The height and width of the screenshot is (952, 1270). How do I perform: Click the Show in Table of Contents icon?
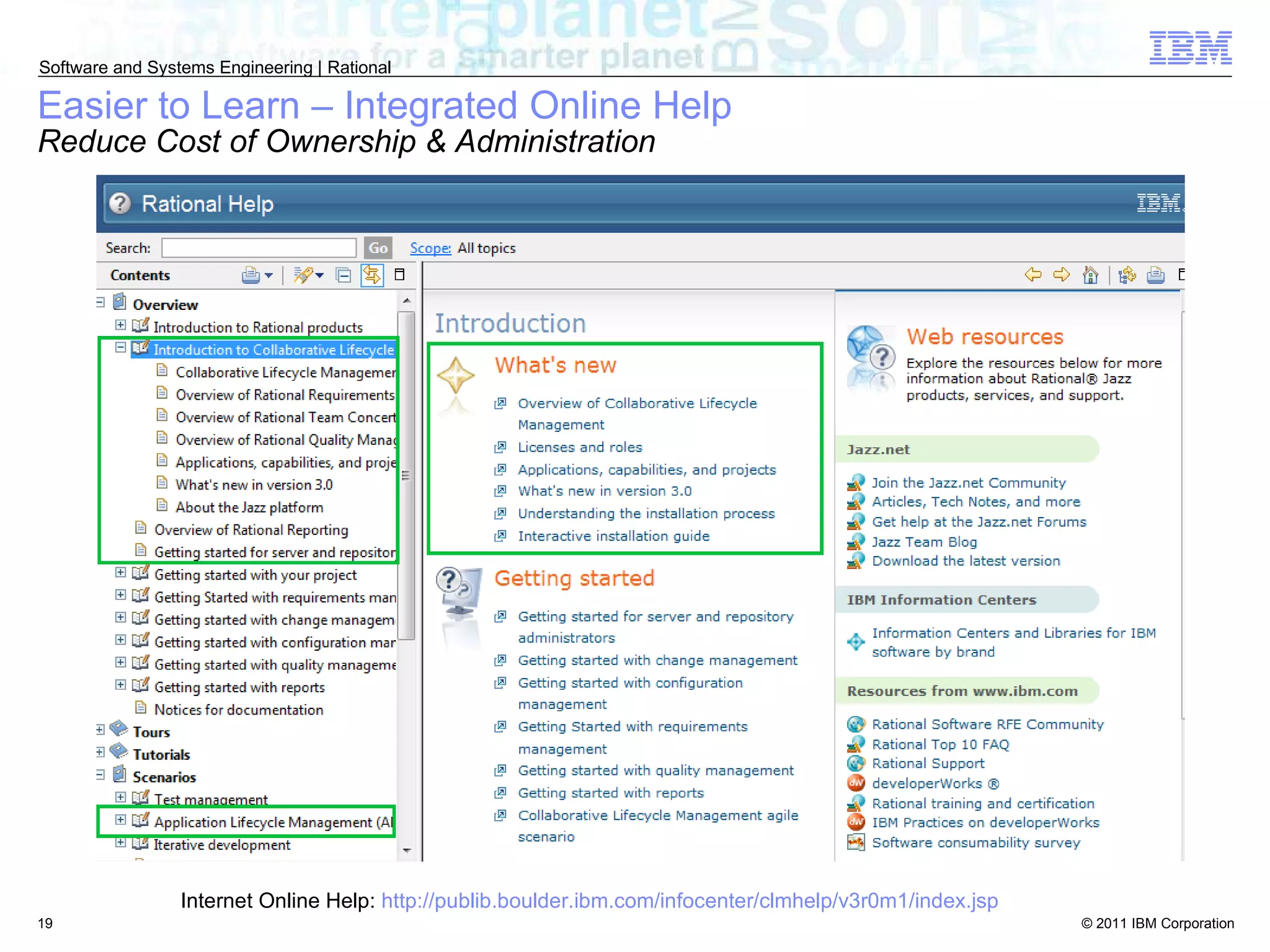(x=1127, y=274)
